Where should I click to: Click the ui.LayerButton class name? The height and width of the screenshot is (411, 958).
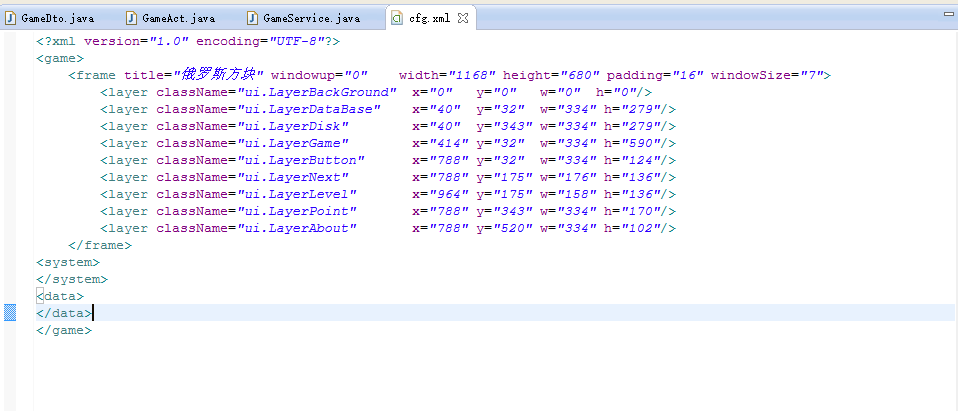click(x=301, y=161)
